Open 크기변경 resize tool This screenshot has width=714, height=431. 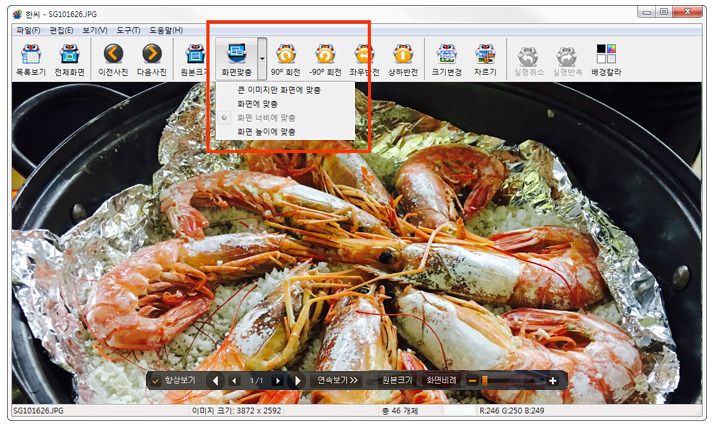(x=446, y=59)
